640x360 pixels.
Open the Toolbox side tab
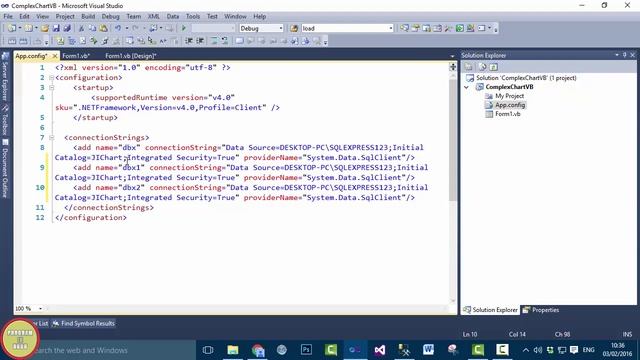coord(5,120)
